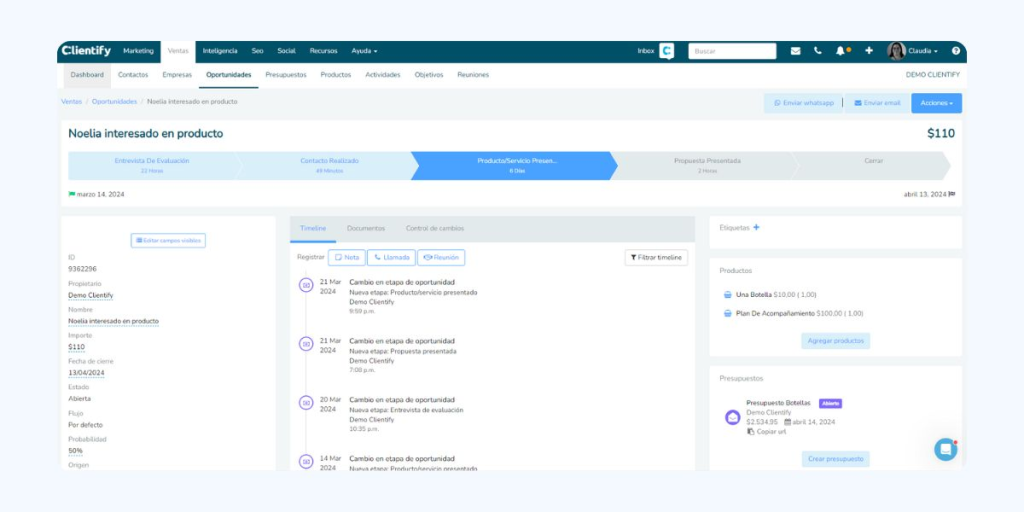Click Copiar url under Presupuesto Botellas
Image resolution: width=1024 pixels, height=512 pixels.
(x=768, y=431)
